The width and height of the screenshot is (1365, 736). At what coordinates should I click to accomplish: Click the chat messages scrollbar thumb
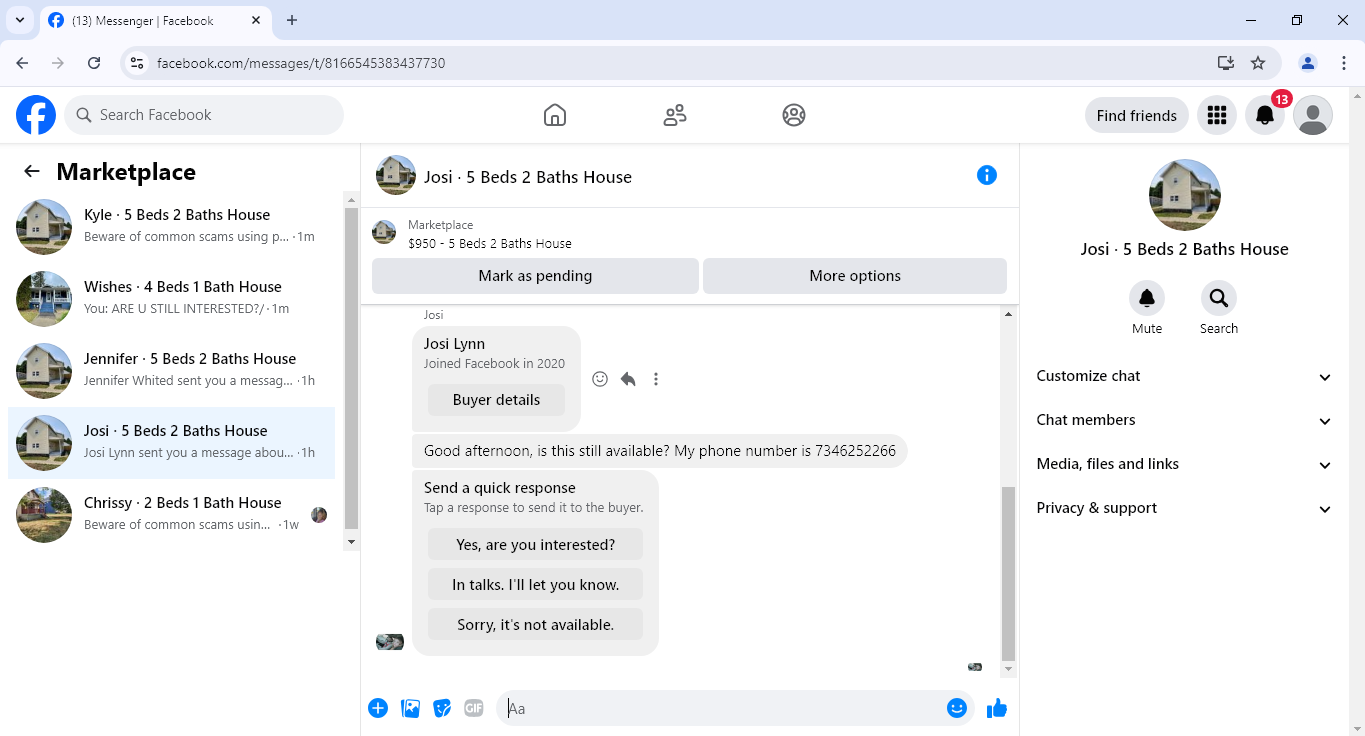pyautogui.click(x=1008, y=575)
